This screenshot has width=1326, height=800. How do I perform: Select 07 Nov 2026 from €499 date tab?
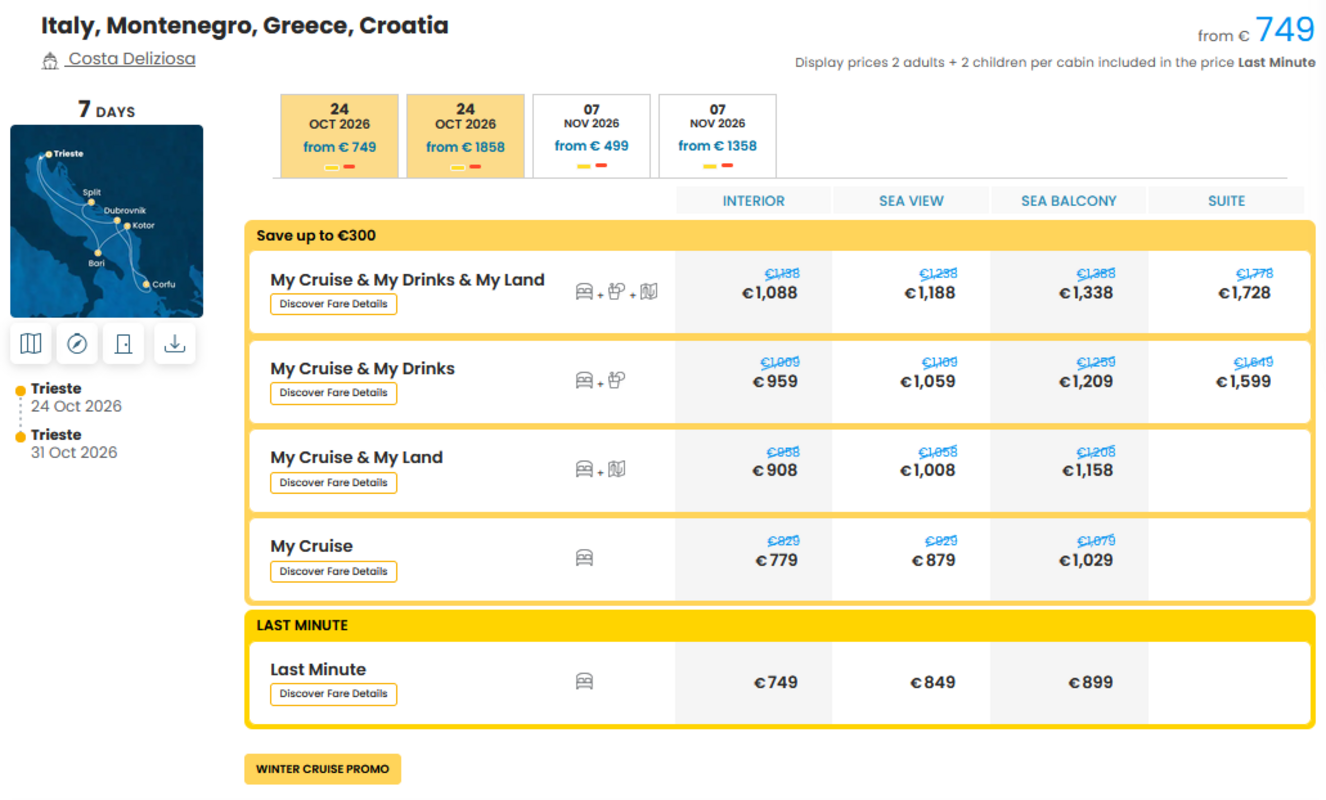click(592, 136)
